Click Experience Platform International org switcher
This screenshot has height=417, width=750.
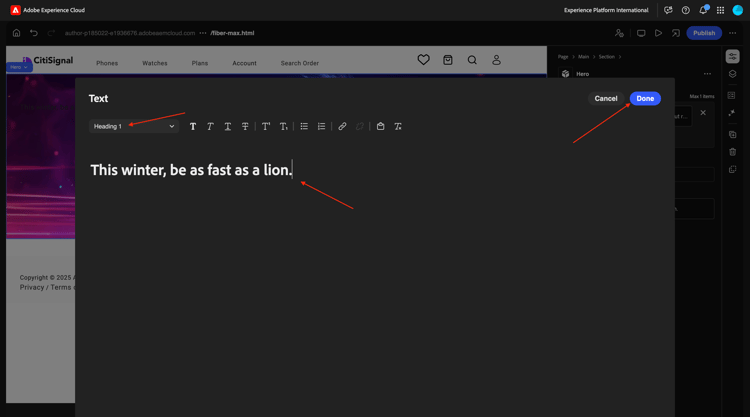pos(606,10)
